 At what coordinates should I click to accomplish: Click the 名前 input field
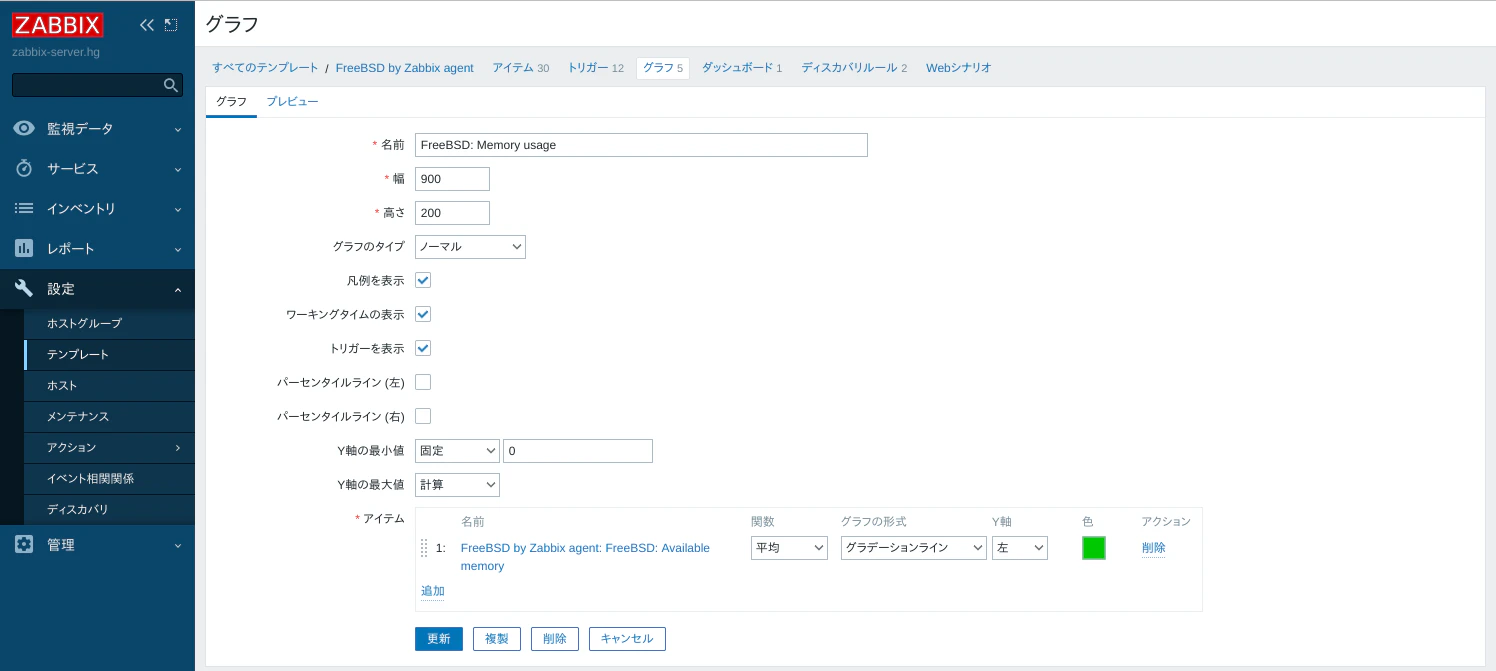point(641,145)
